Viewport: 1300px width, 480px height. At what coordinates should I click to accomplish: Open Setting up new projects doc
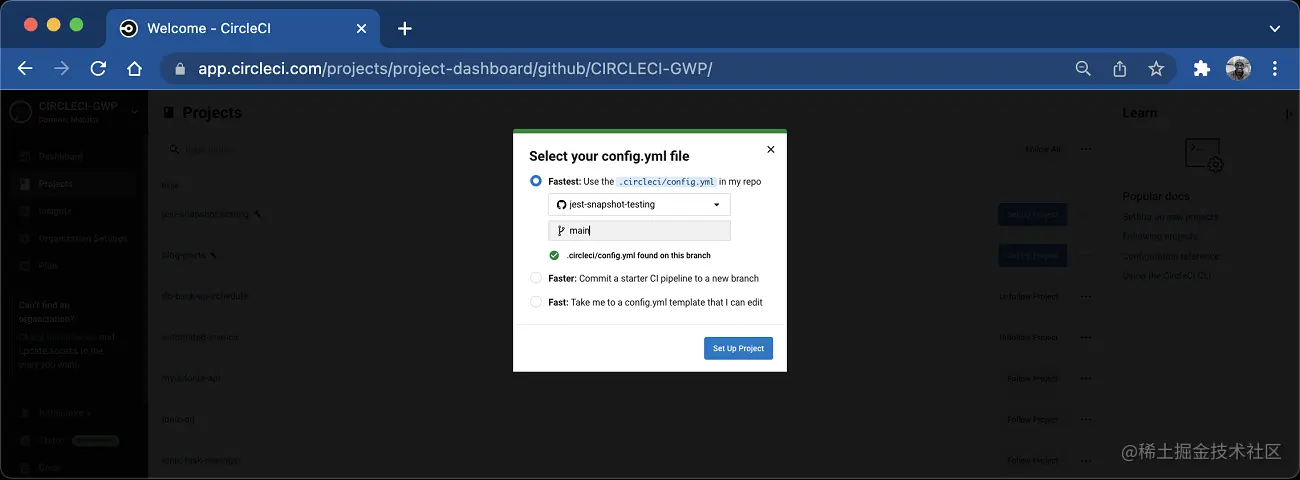click(1169, 217)
